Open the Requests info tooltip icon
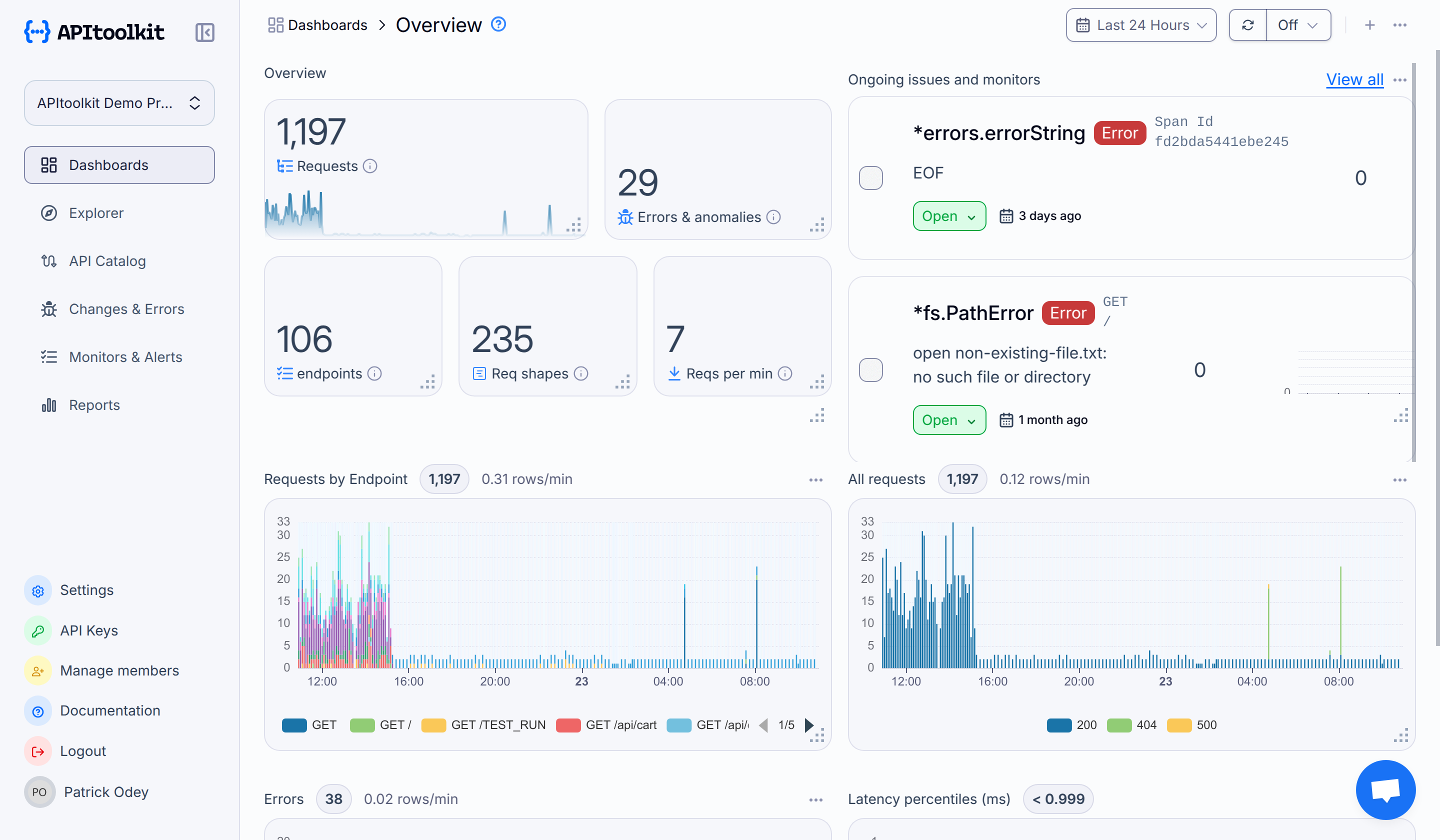1440x840 pixels. click(x=369, y=166)
